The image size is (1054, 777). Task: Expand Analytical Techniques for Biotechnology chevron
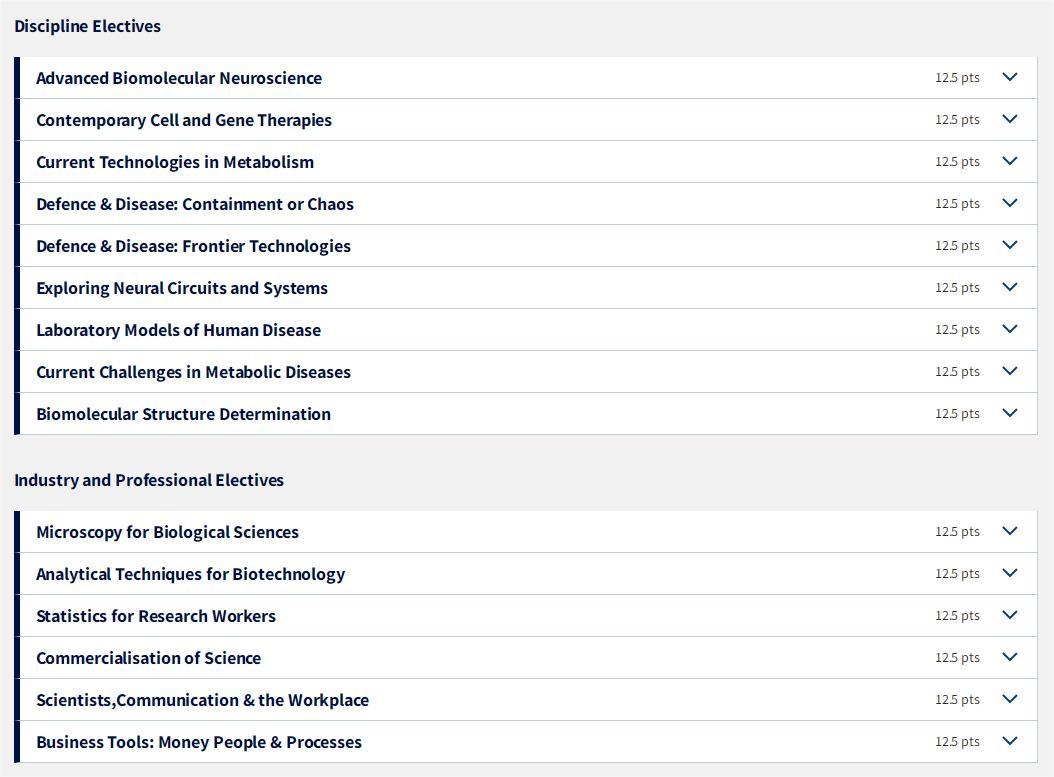pos(1010,573)
